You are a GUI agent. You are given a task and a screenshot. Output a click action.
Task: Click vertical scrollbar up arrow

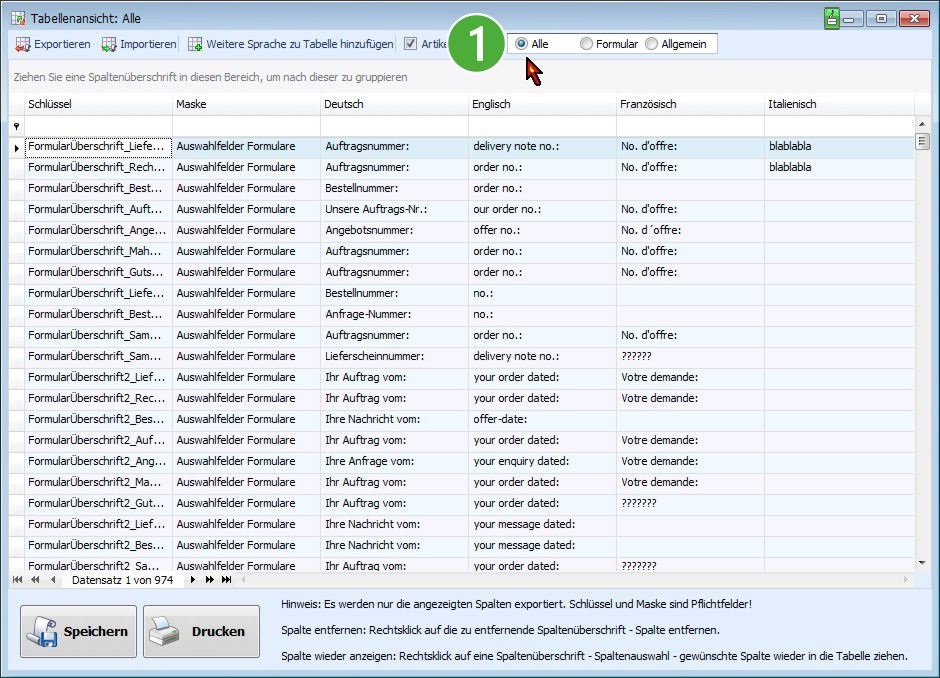click(922, 123)
